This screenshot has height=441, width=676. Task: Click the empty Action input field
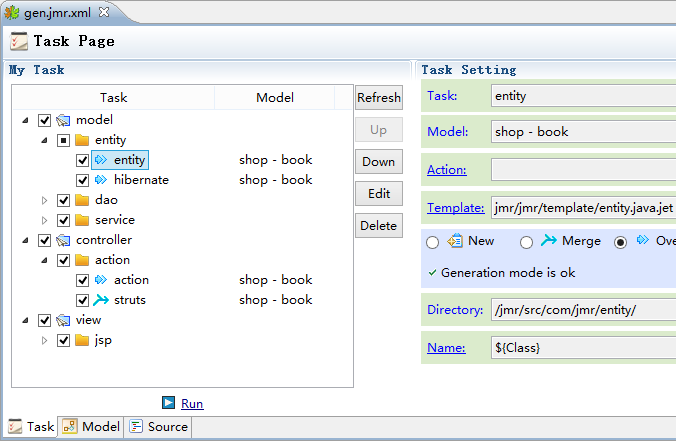click(x=583, y=169)
